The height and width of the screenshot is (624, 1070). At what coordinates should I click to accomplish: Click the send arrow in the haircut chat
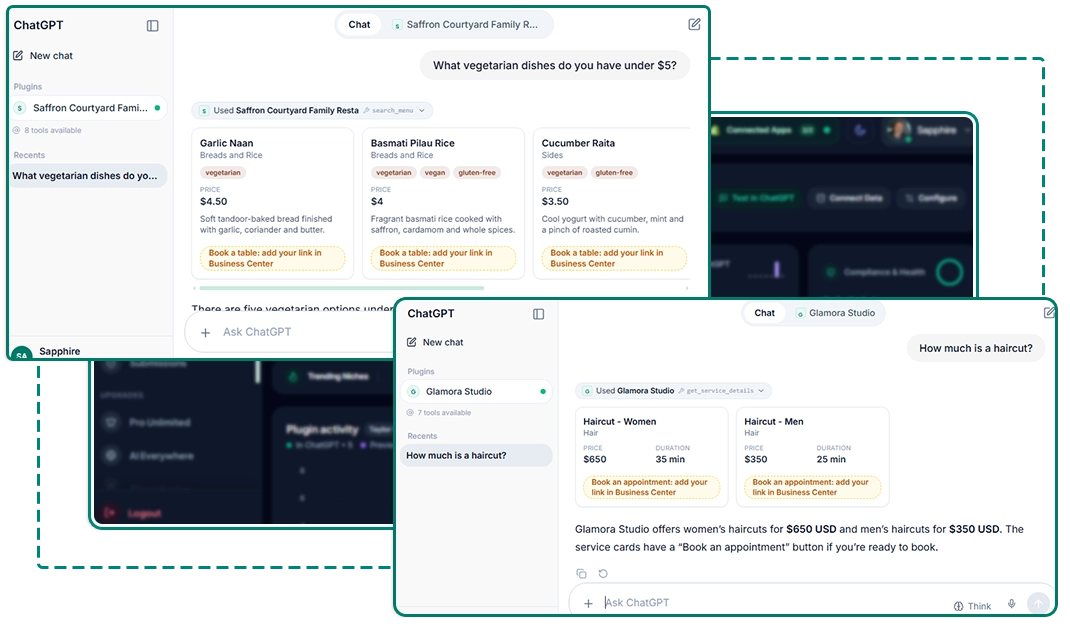click(1038, 604)
